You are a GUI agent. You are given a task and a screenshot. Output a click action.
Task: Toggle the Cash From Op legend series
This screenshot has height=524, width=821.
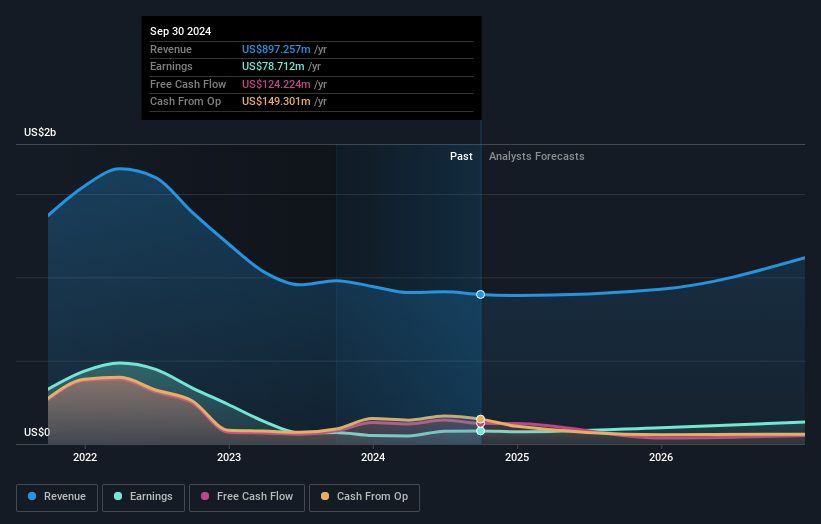click(x=364, y=497)
